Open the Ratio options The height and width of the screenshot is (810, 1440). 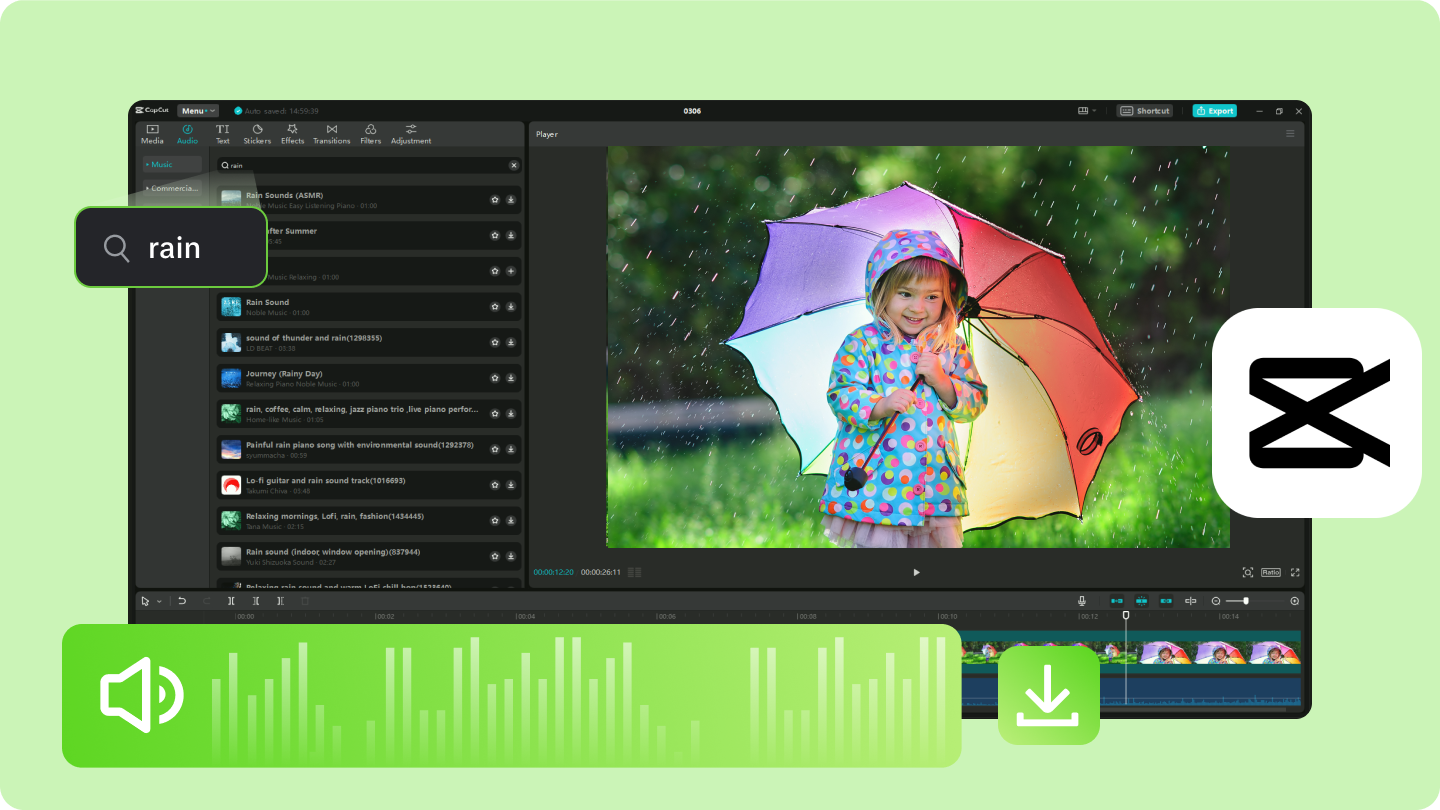click(1271, 572)
